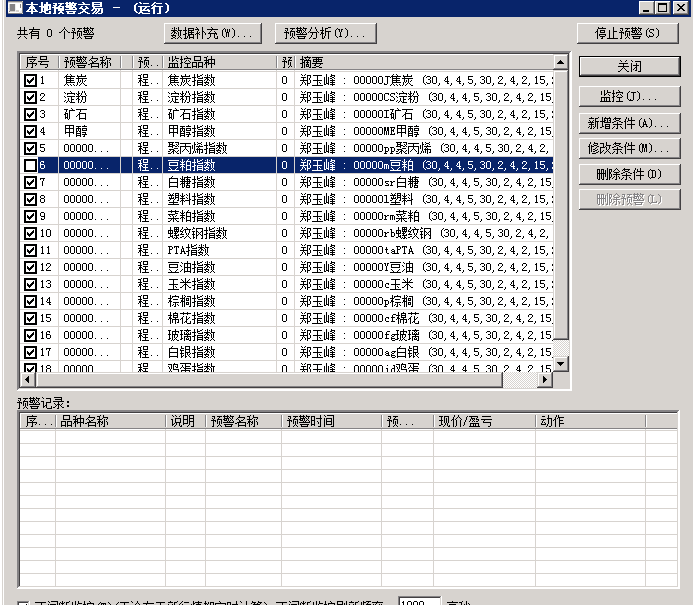Image resolution: width=693 pixels, height=605 pixels.
Task: Open the 监控(J) settings
Action: [629, 97]
